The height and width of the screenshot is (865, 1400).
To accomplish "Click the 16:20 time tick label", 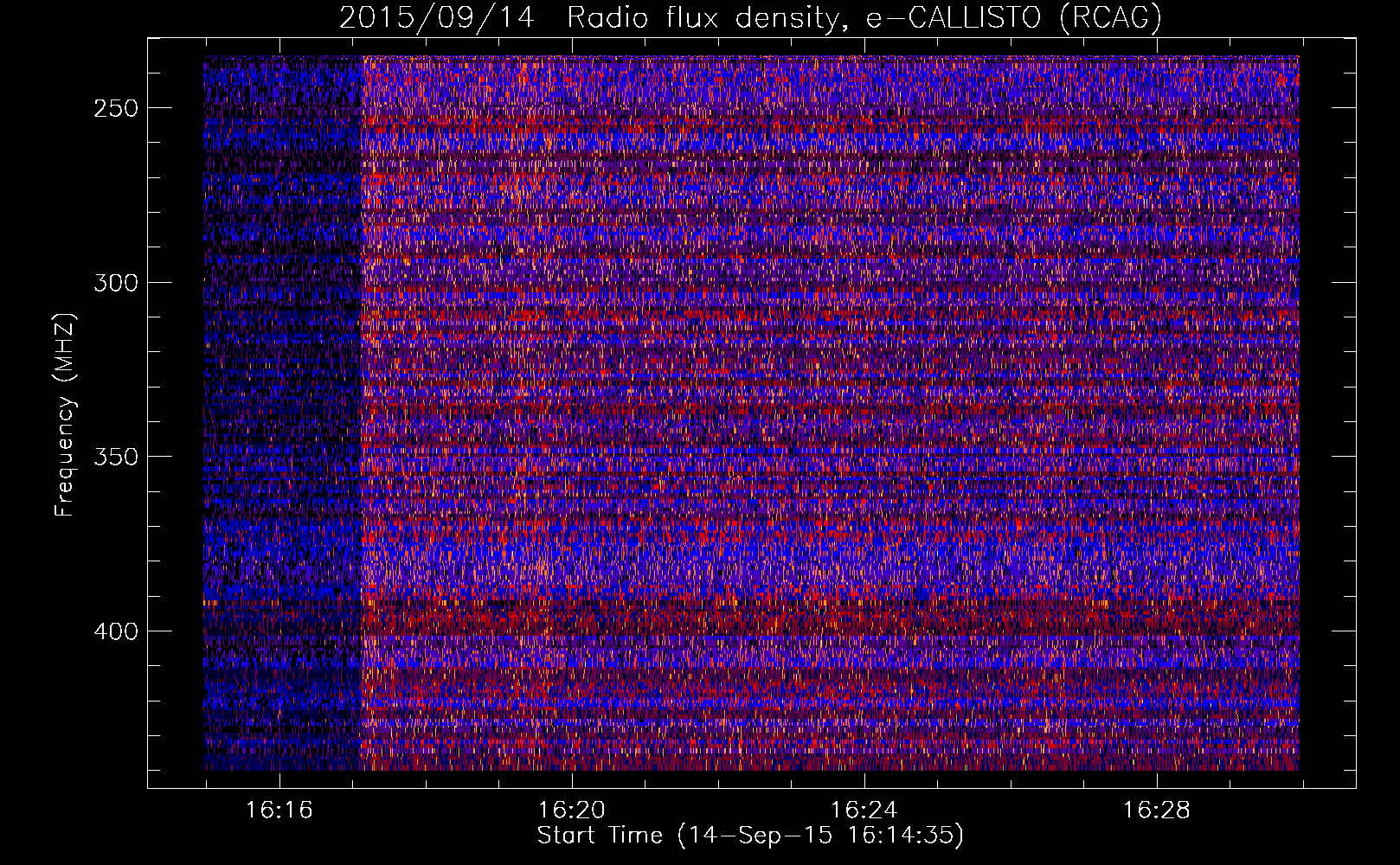I will click(571, 811).
